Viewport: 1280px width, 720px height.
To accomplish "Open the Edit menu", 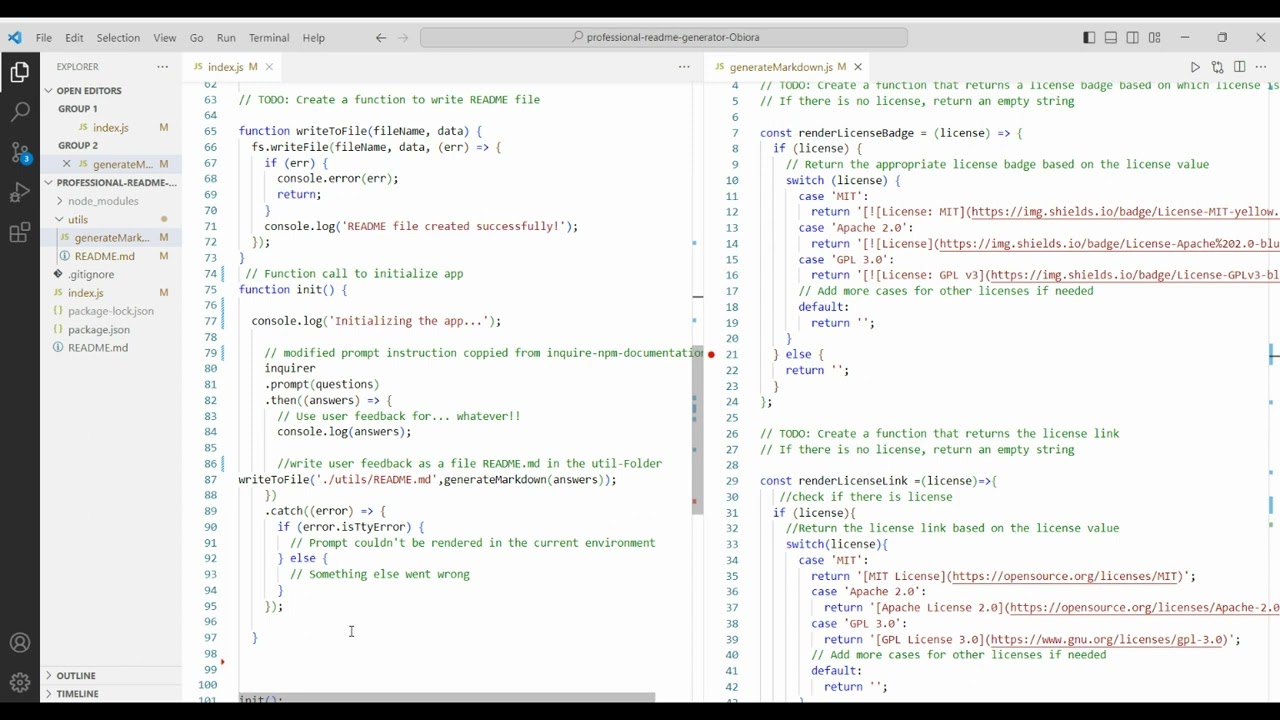I will tap(74, 38).
